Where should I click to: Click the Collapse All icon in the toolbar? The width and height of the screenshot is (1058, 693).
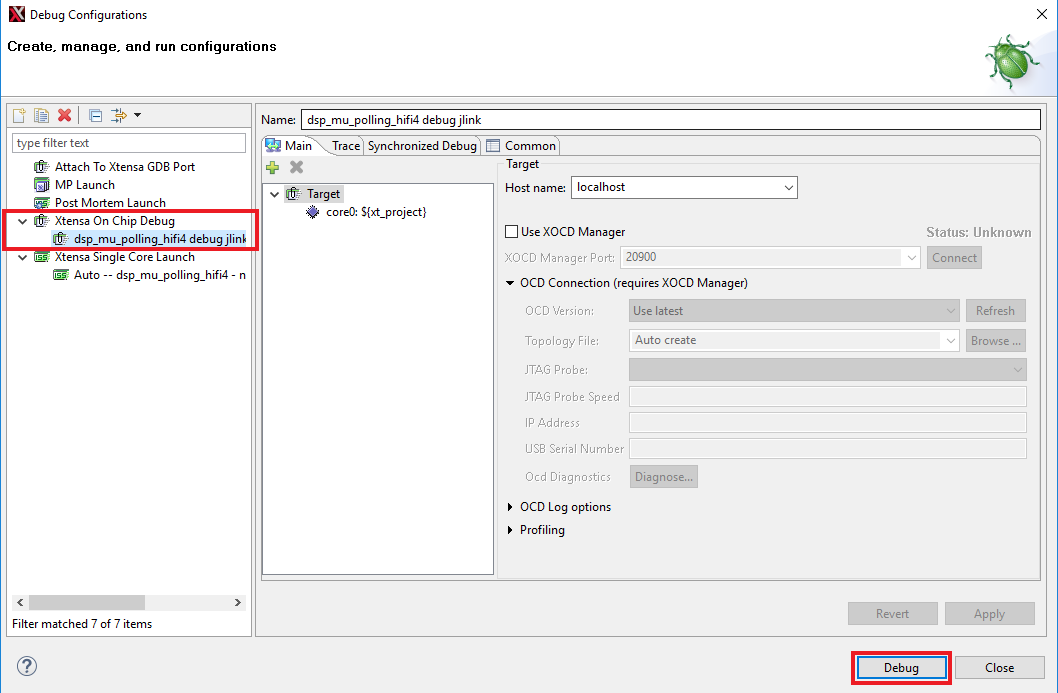pos(96,116)
